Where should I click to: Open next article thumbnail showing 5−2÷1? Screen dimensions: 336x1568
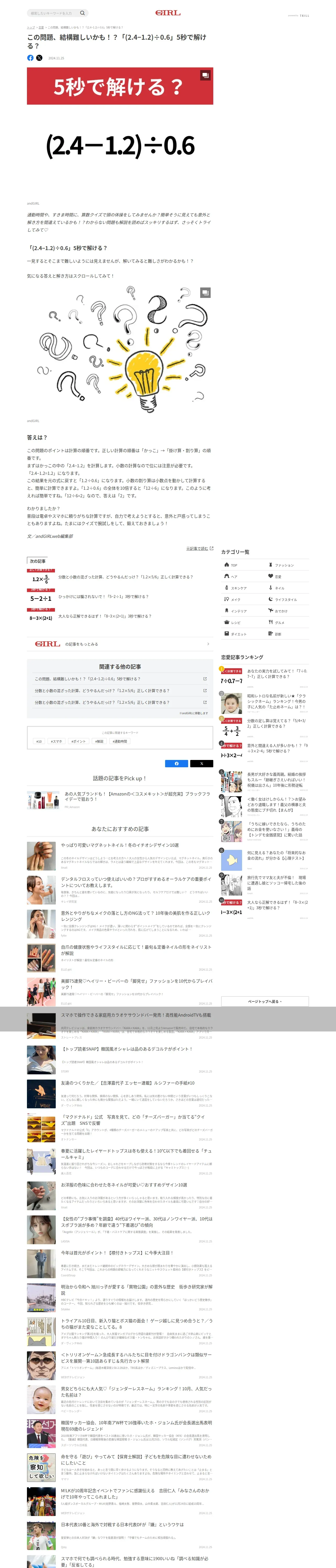tap(41, 597)
